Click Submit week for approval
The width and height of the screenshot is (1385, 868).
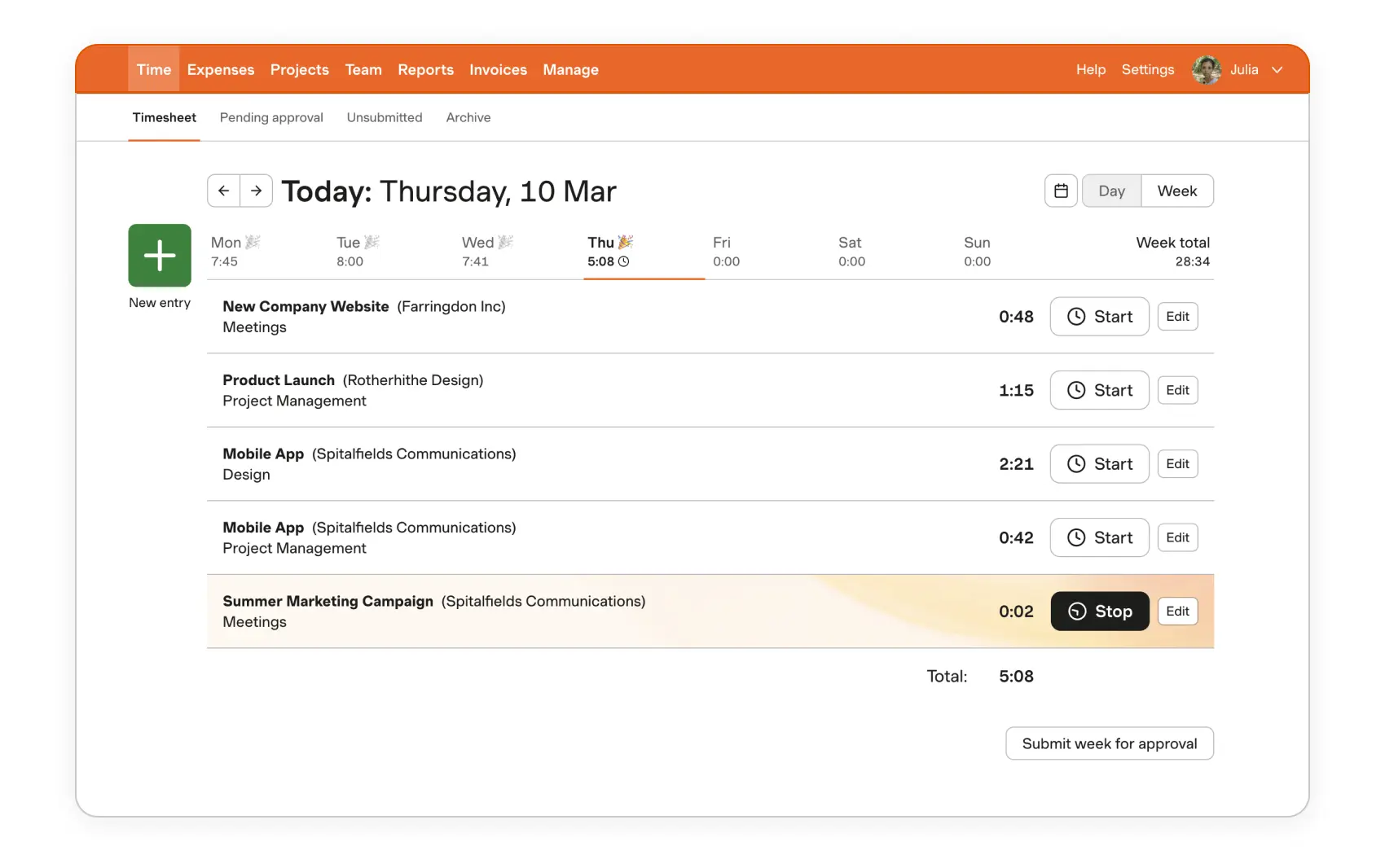point(1109,743)
